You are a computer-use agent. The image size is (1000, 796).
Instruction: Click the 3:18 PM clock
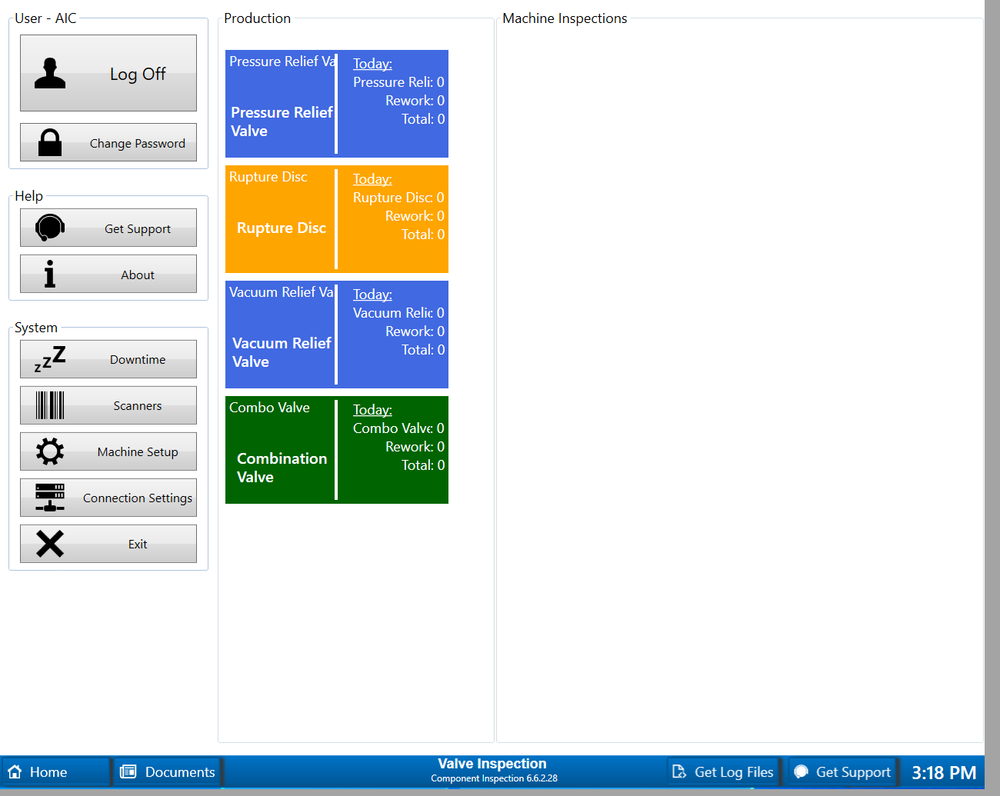(x=943, y=772)
